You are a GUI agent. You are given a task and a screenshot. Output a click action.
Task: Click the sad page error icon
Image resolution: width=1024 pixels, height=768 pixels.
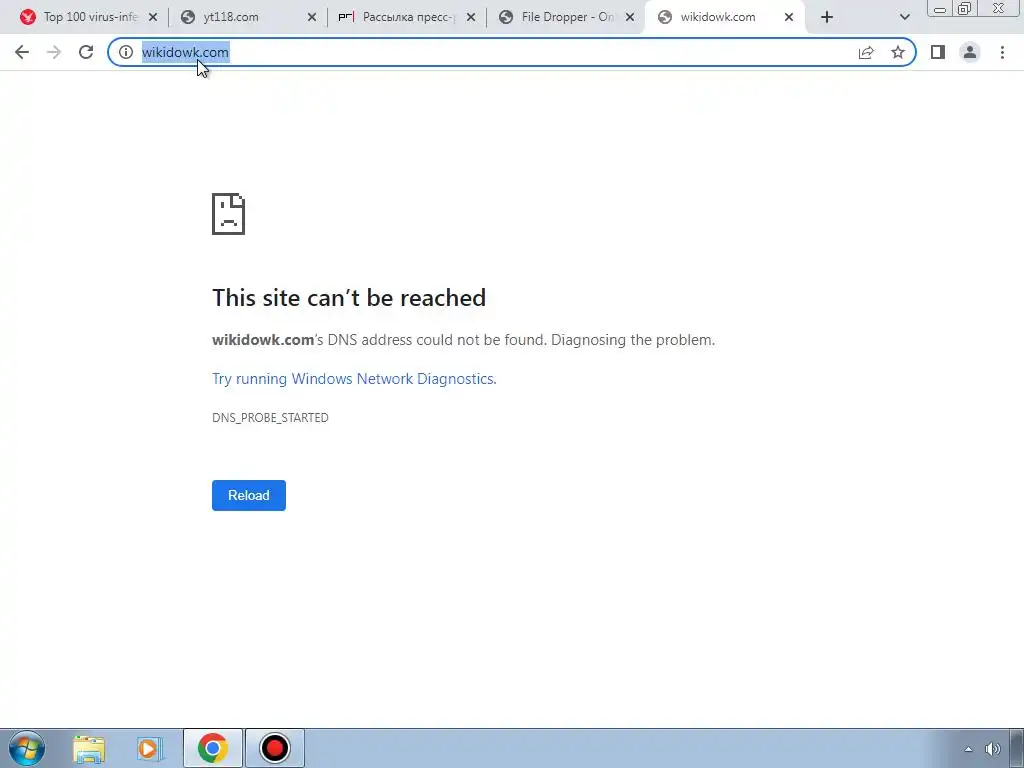pos(229,214)
